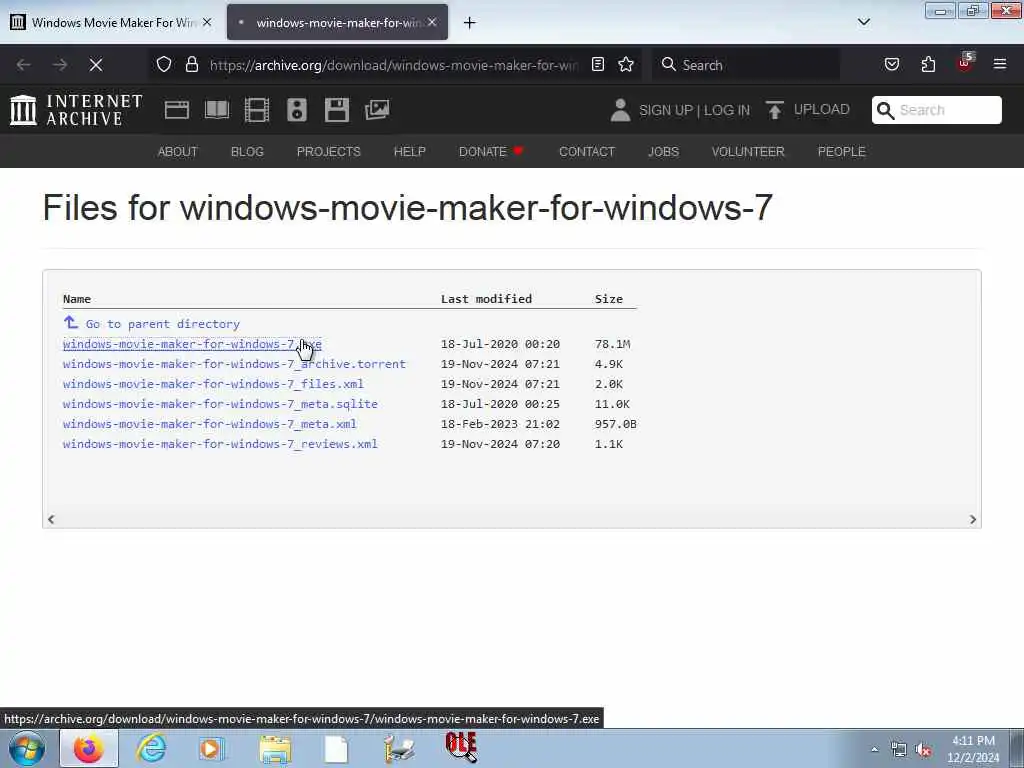This screenshot has width=1024, height=768.
Task: Open taskbar clock showing 4:11 PM
Action: pyautogui.click(x=973, y=749)
